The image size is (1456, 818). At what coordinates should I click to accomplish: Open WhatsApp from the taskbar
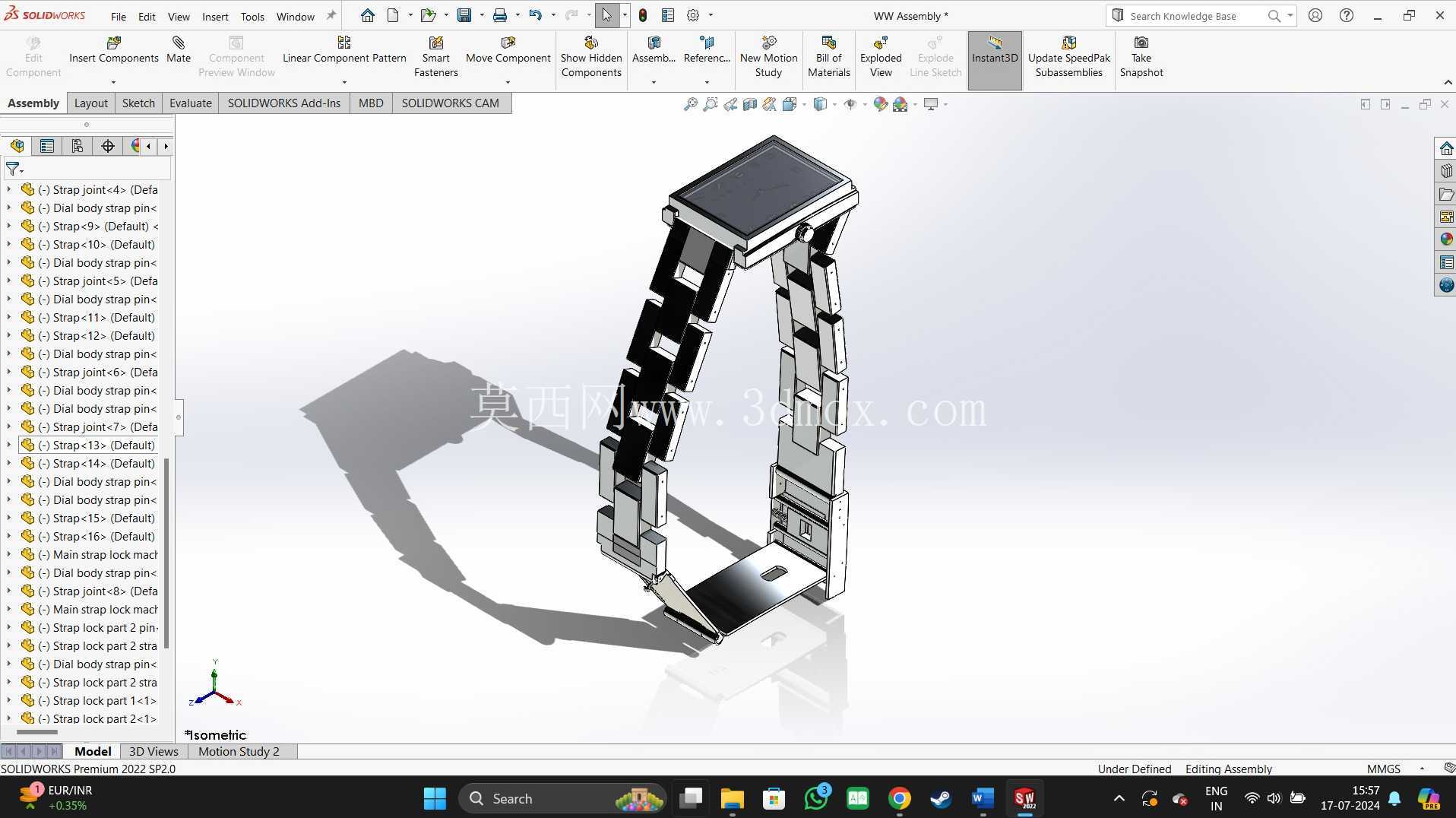click(x=816, y=798)
